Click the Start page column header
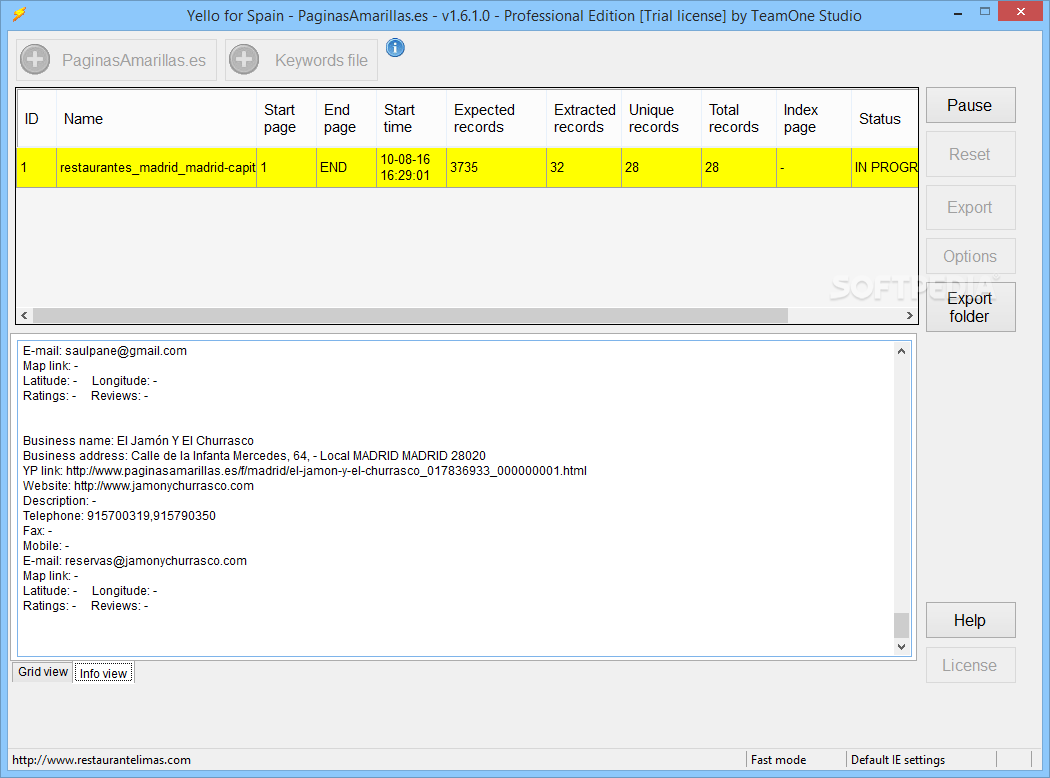Image resolution: width=1050 pixels, height=778 pixels. 286,119
